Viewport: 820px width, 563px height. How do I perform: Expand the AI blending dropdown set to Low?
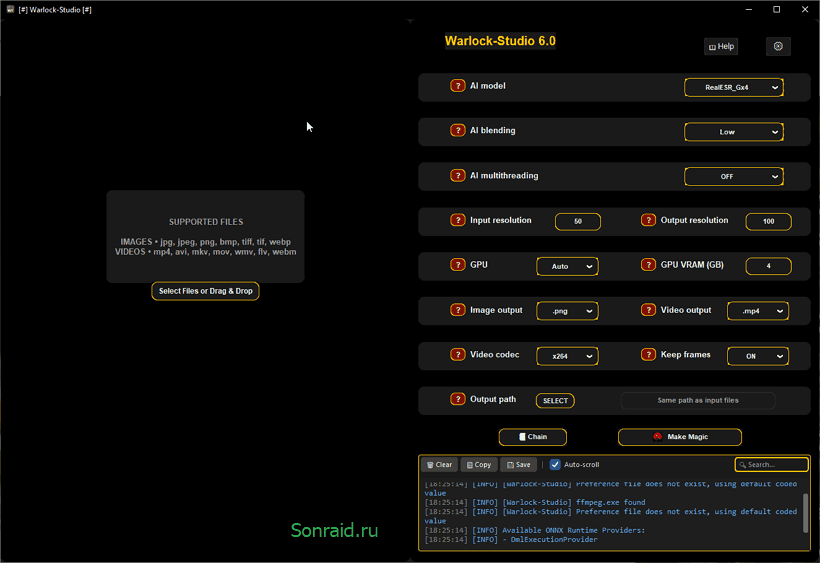point(734,132)
